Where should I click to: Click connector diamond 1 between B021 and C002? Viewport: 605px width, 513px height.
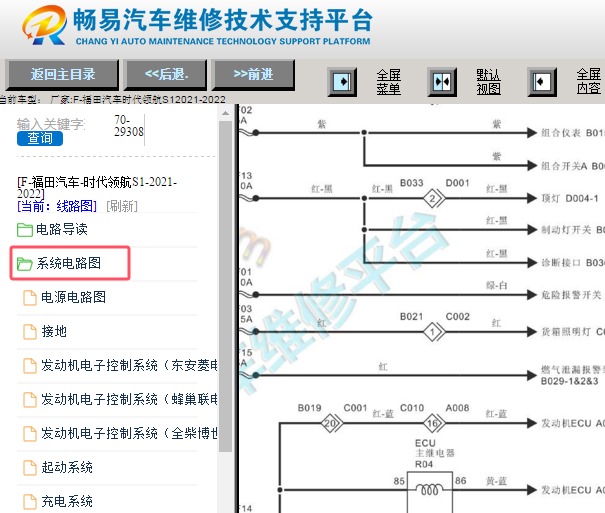(x=433, y=332)
